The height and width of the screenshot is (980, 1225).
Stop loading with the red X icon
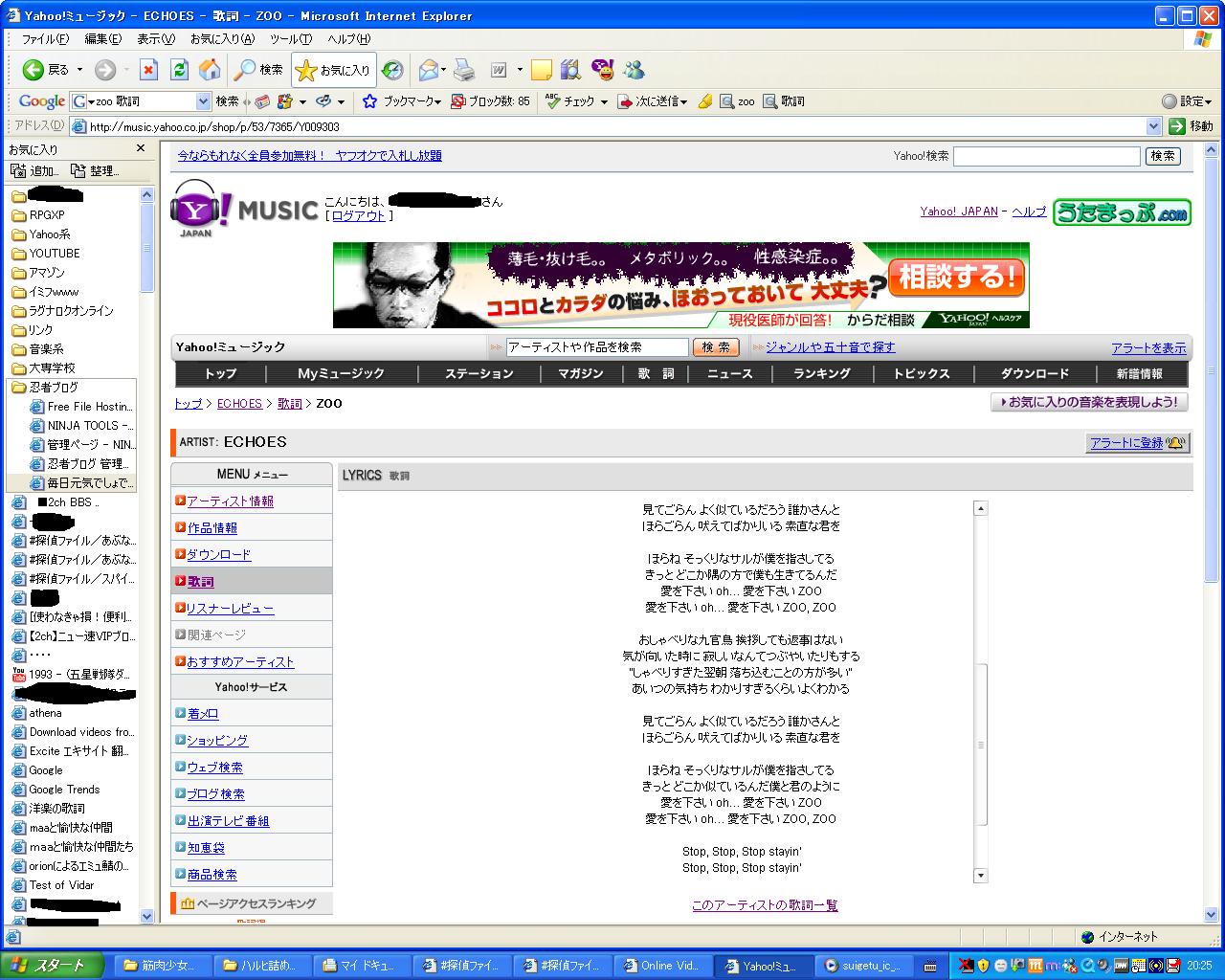148,70
